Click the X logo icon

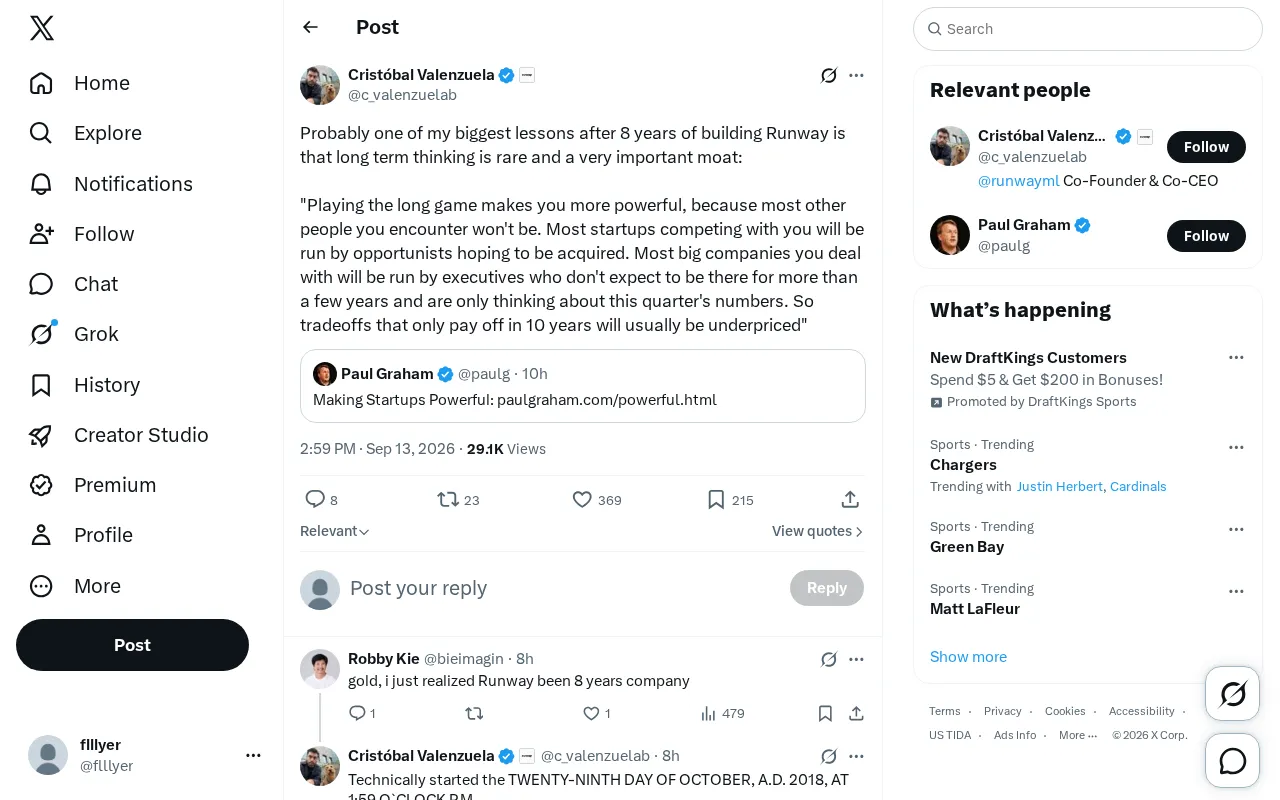tap(42, 28)
